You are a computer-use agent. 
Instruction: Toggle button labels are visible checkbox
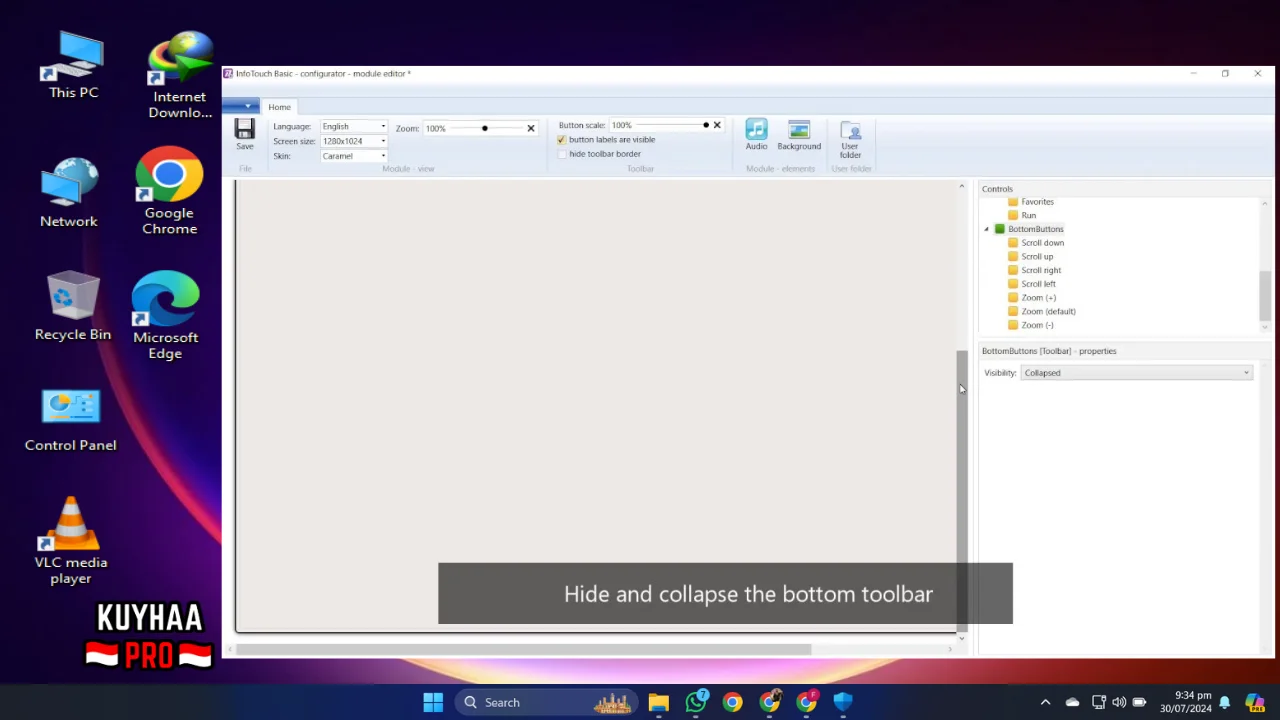point(561,140)
